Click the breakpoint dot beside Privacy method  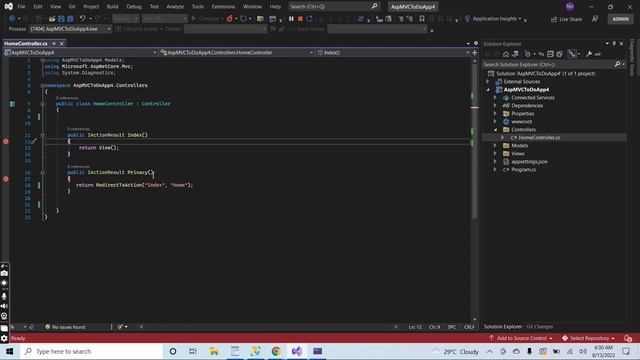(x=6, y=179)
